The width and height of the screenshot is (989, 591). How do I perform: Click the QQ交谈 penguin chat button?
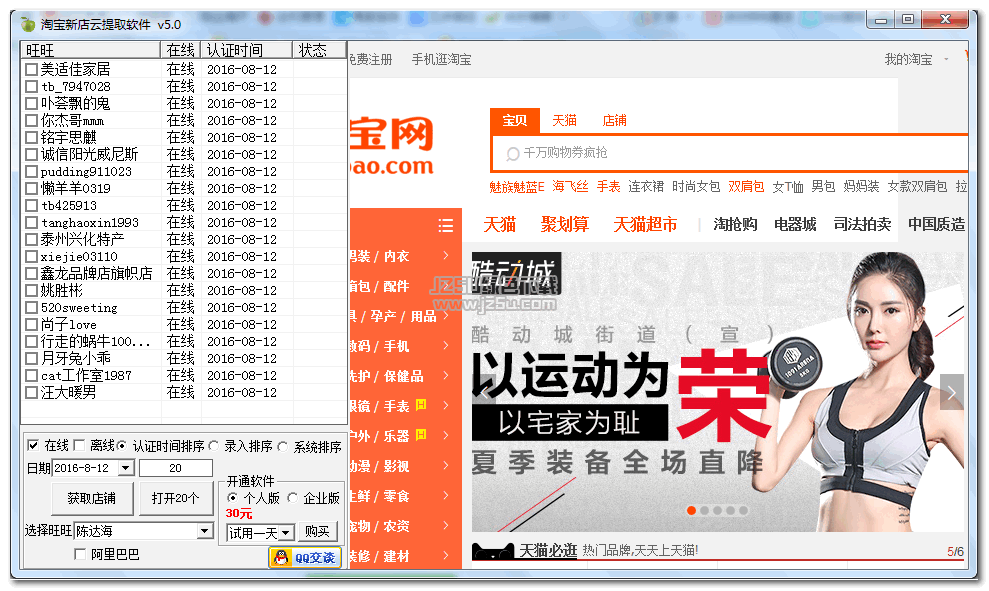[x=305, y=558]
